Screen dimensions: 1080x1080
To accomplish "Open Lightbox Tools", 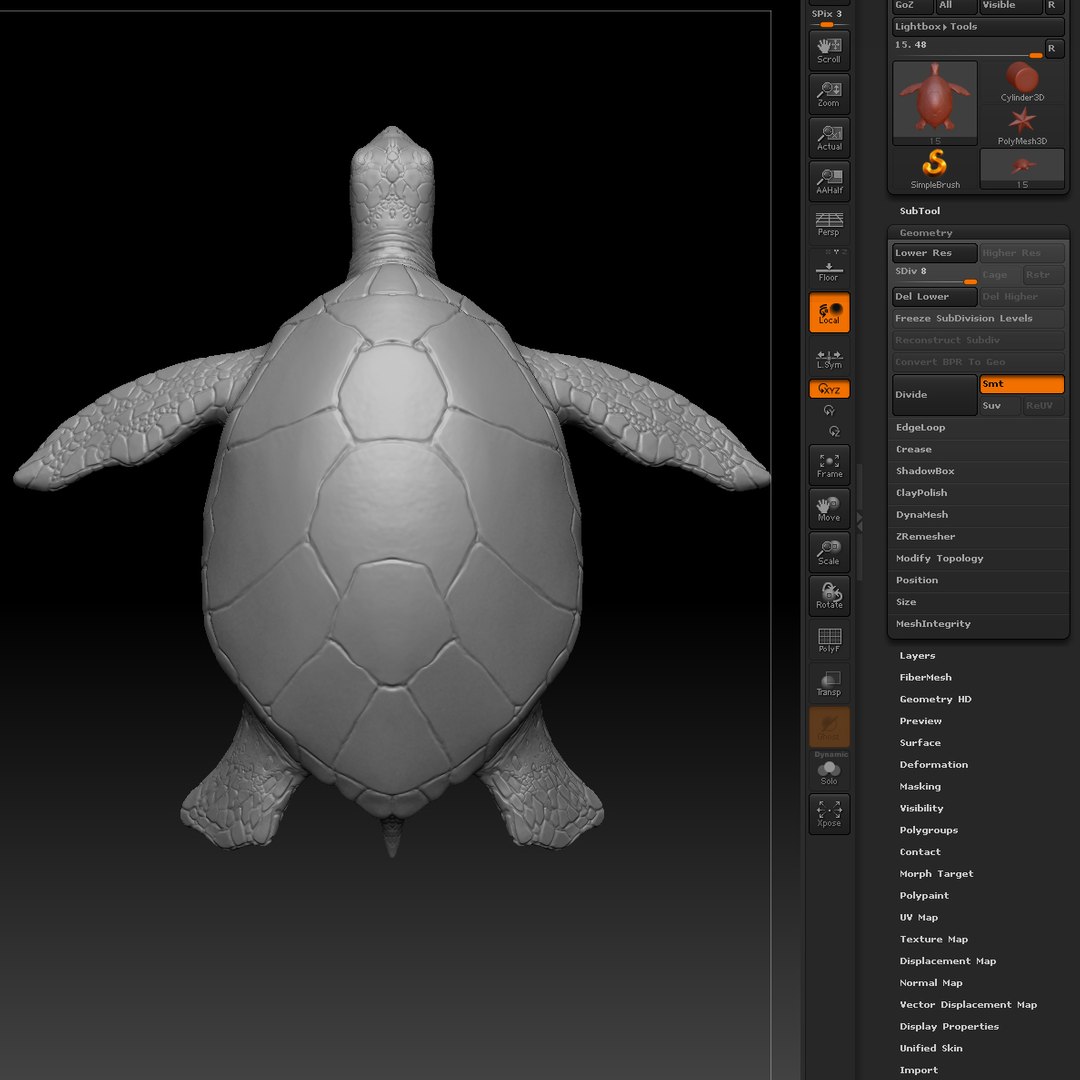I will 978,27.
